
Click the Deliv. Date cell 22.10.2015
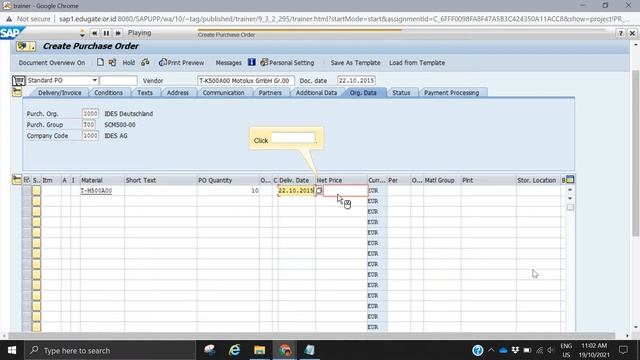coord(296,191)
